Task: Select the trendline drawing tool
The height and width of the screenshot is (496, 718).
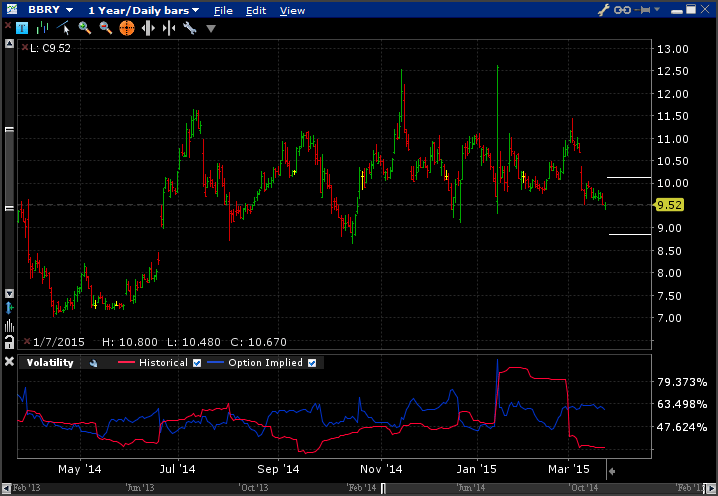Action: click(x=63, y=28)
